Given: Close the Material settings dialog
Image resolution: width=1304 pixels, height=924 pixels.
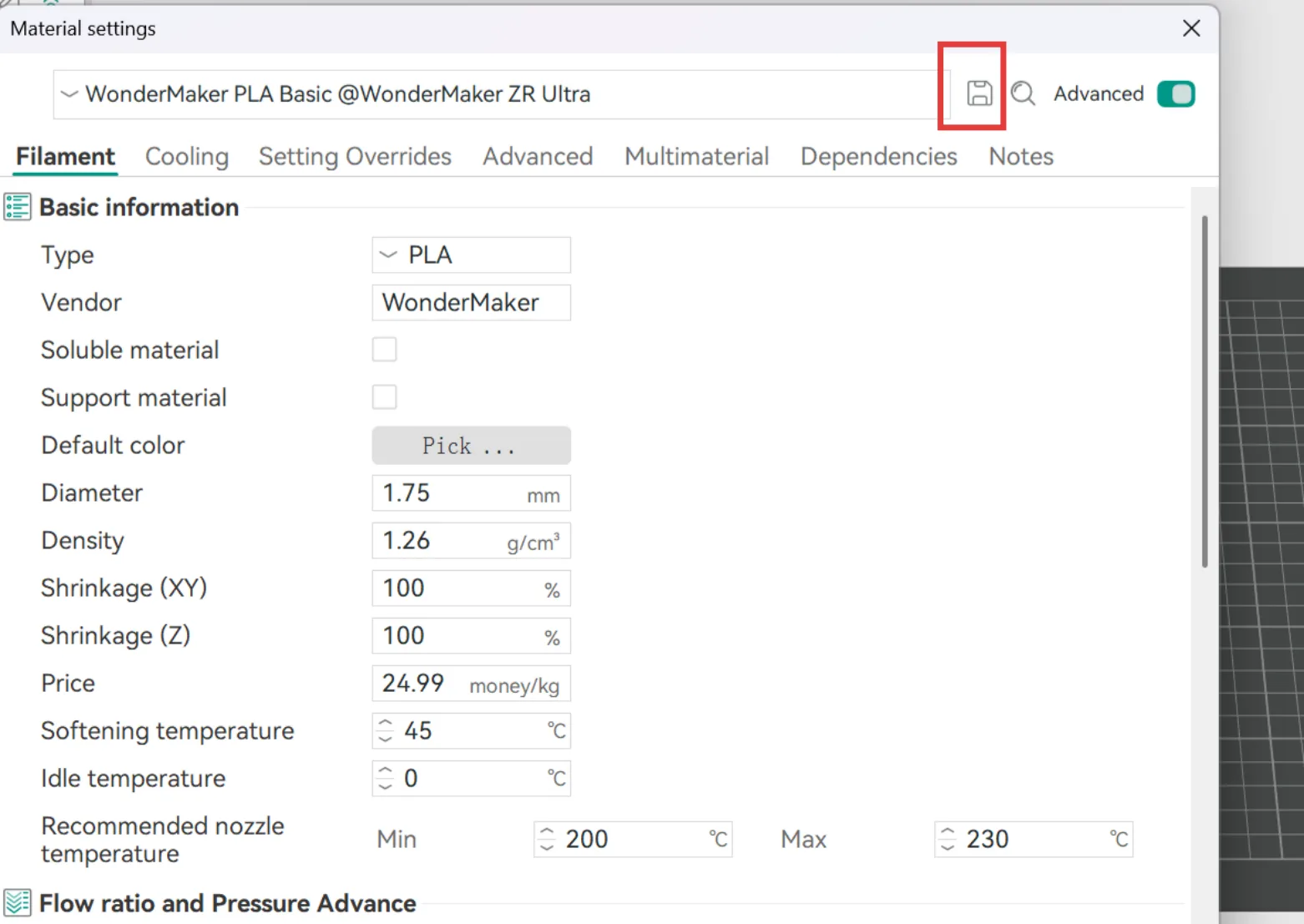Looking at the screenshot, I should (x=1191, y=28).
